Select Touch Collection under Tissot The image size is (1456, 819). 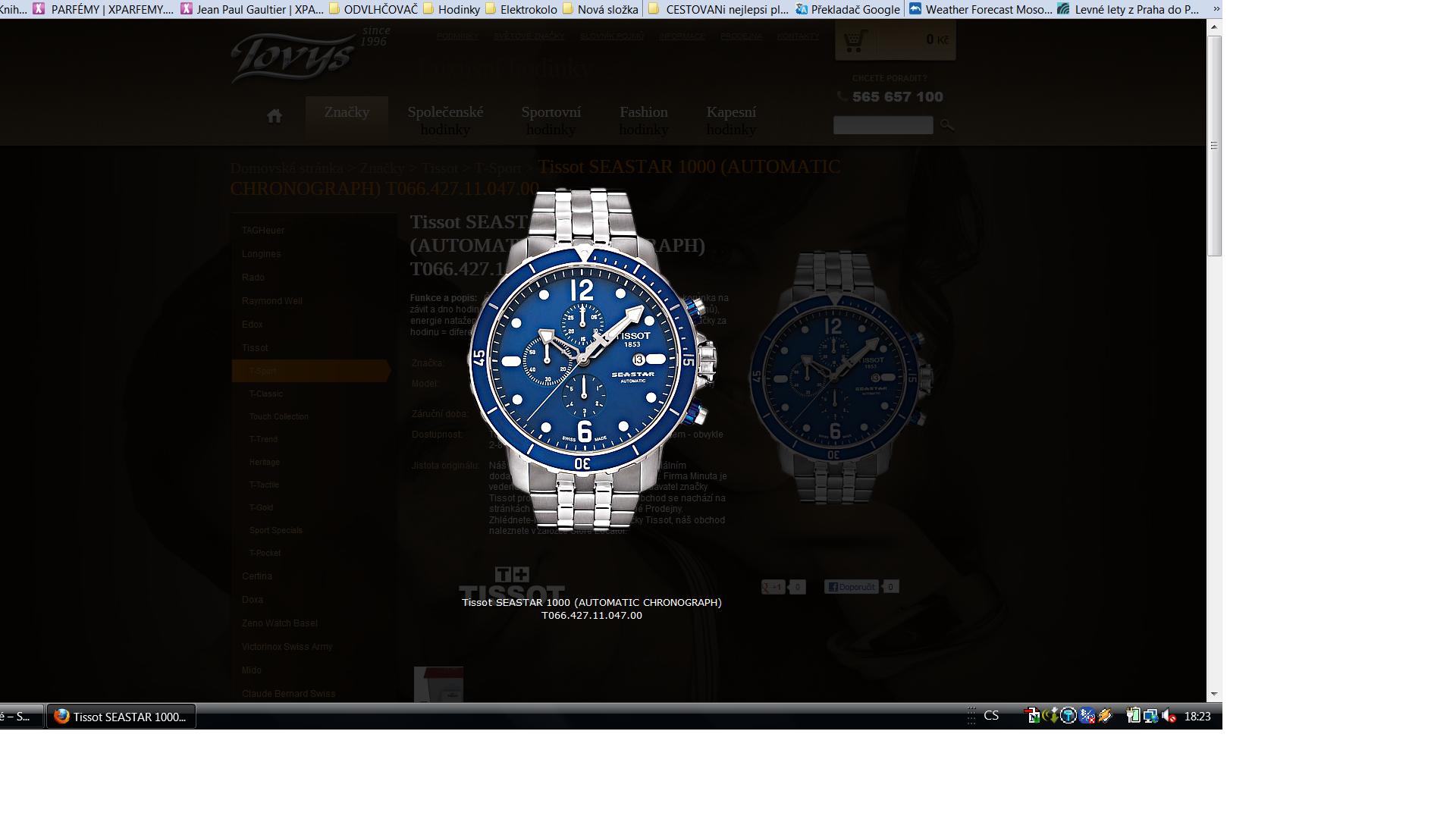[x=279, y=417]
